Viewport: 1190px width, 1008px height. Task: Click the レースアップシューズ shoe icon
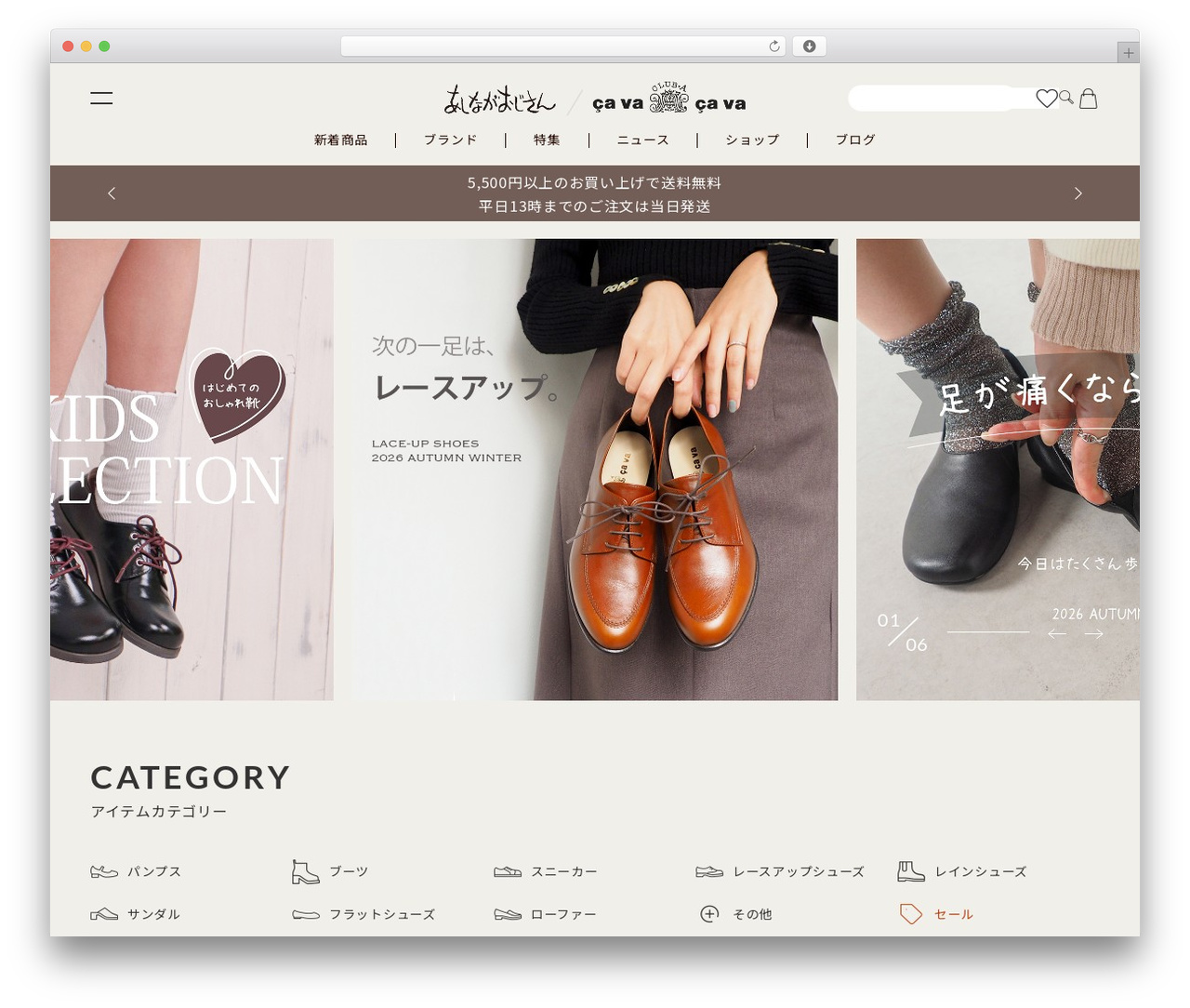(x=709, y=871)
